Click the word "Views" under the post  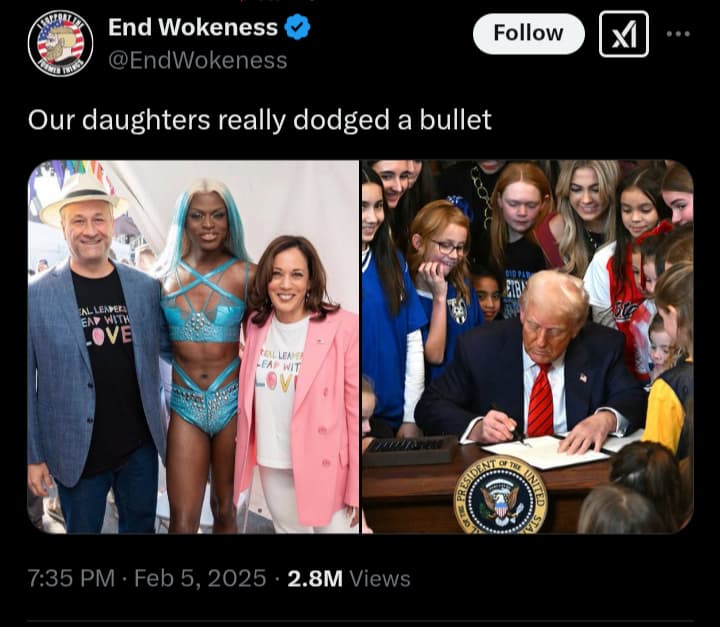pos(380,578)
